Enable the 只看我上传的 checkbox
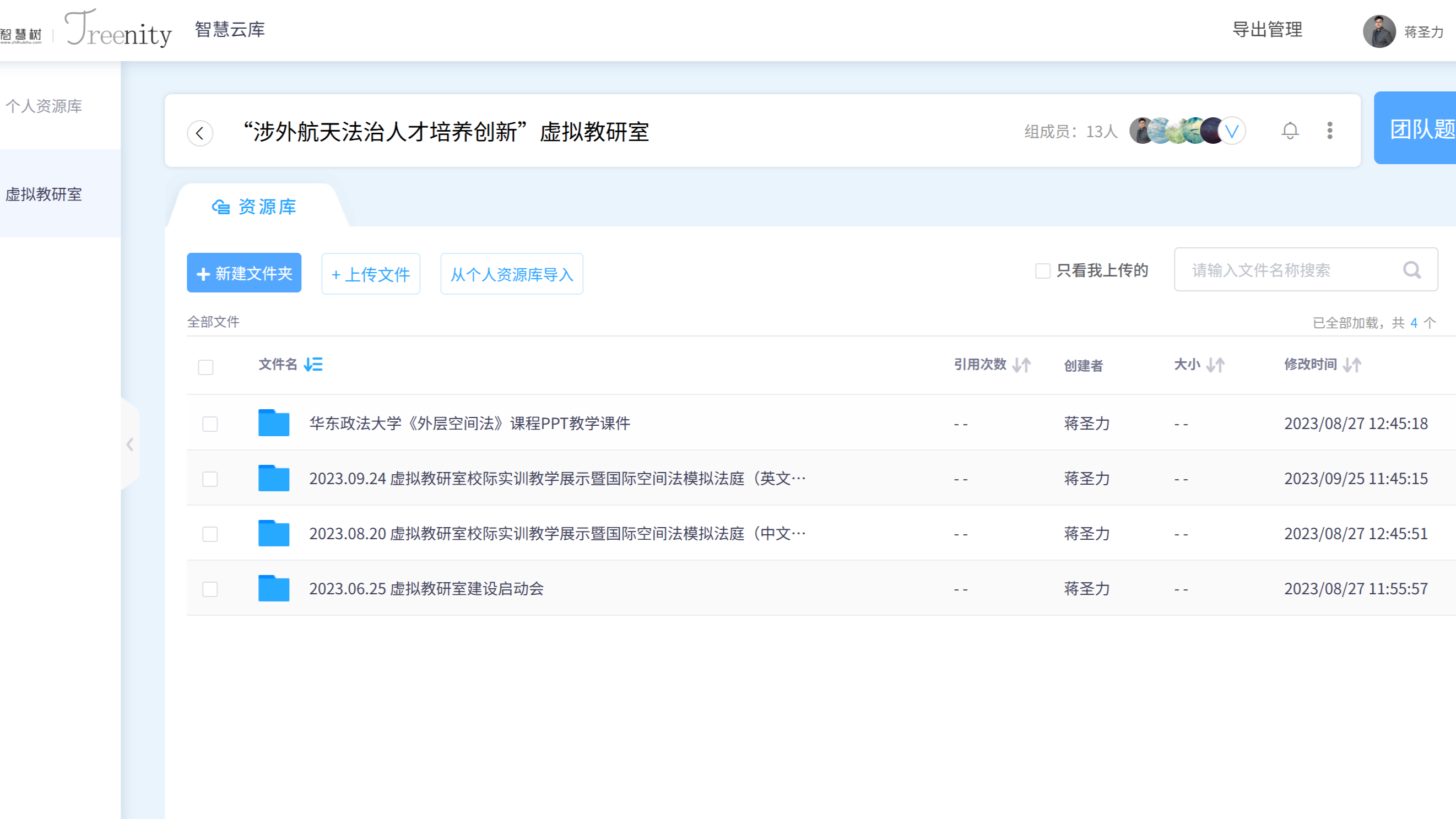The image size is (1456, 819). (x=1042, y=271)
